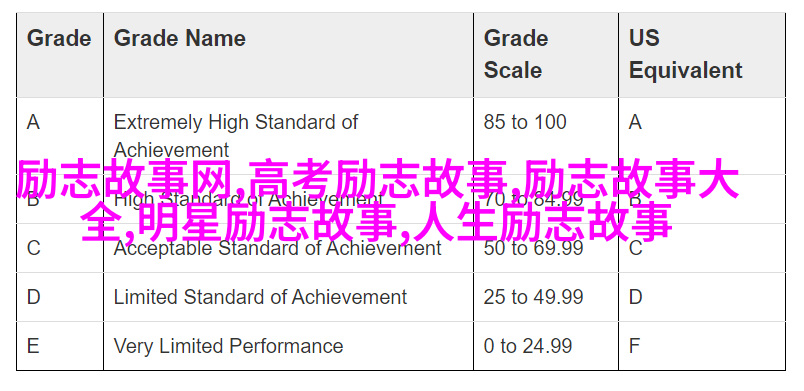Viewport: 804px width, 391px height.
Task: Click the A cell under US Equivalent
Action: pos(702,136)
